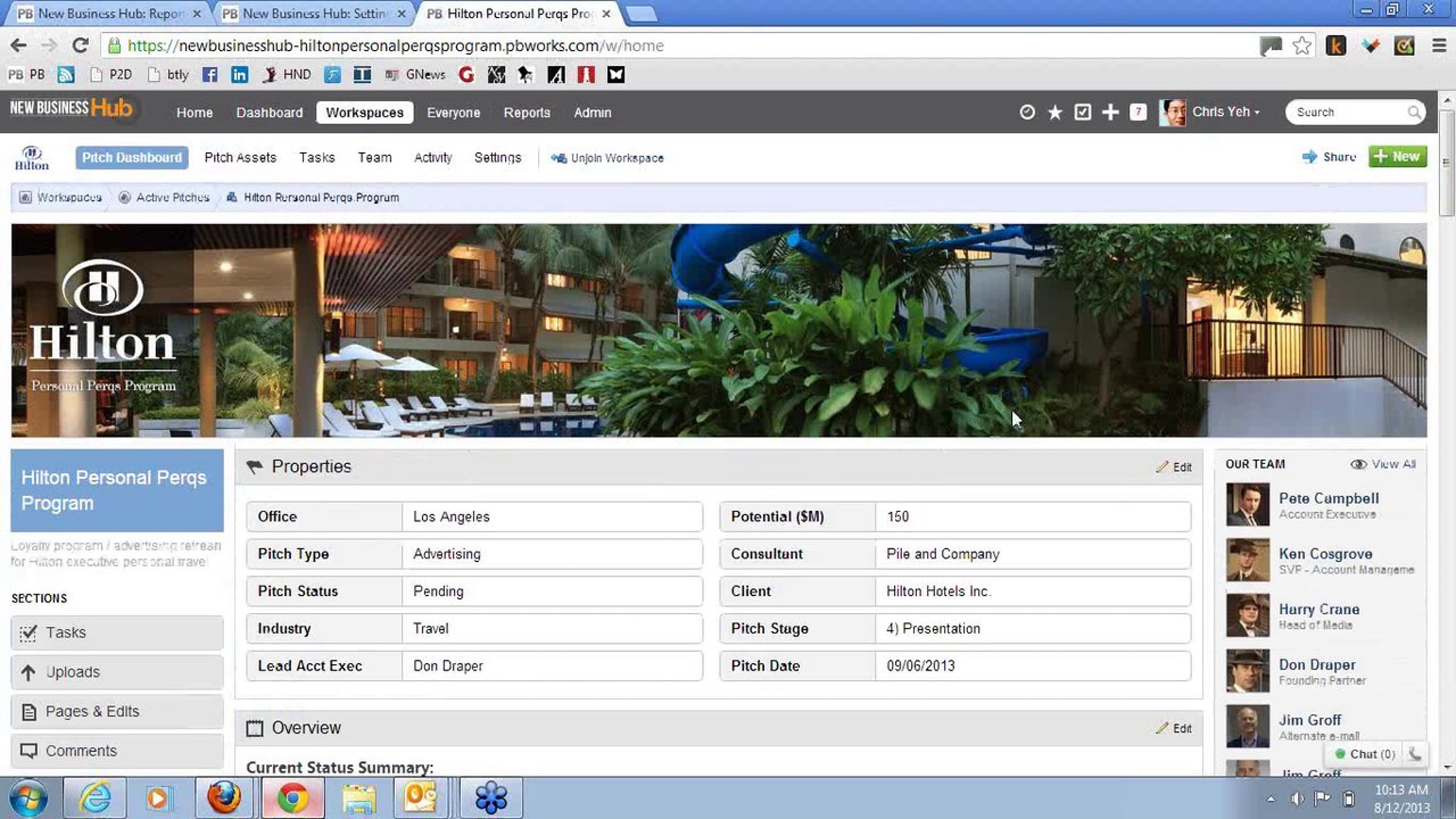The image size is (1456, 819).
Task: Open Firefox from the Windows taskbar
Action: (x=224, y=797)
